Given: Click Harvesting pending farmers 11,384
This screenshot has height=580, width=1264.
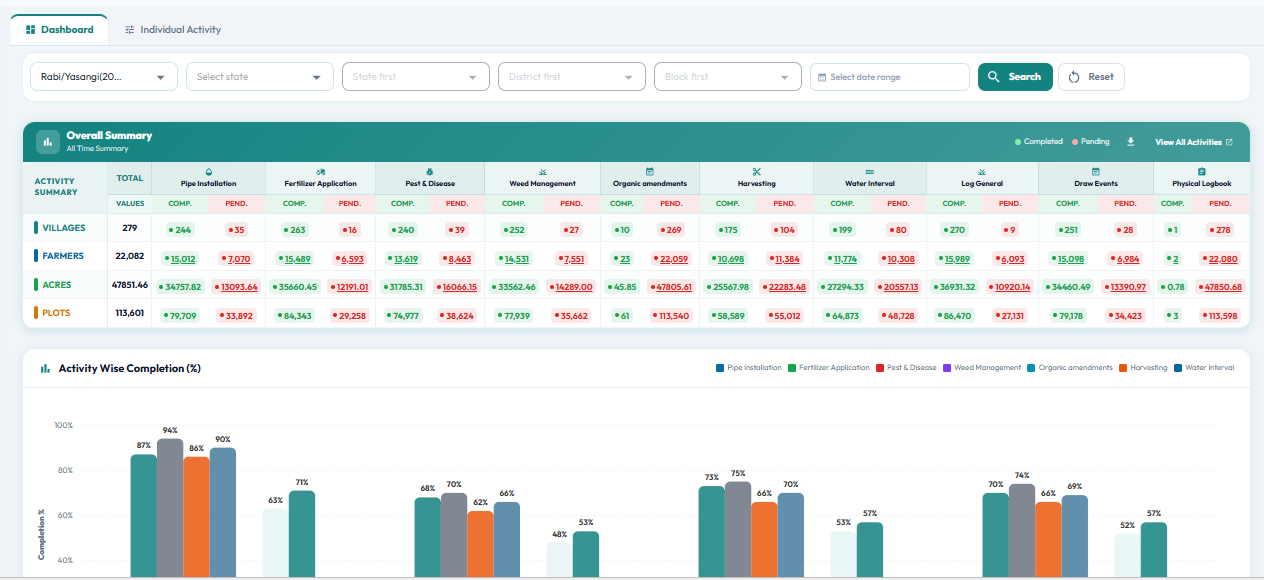Looking at the screenshot, I should click(x=784, y=259).
